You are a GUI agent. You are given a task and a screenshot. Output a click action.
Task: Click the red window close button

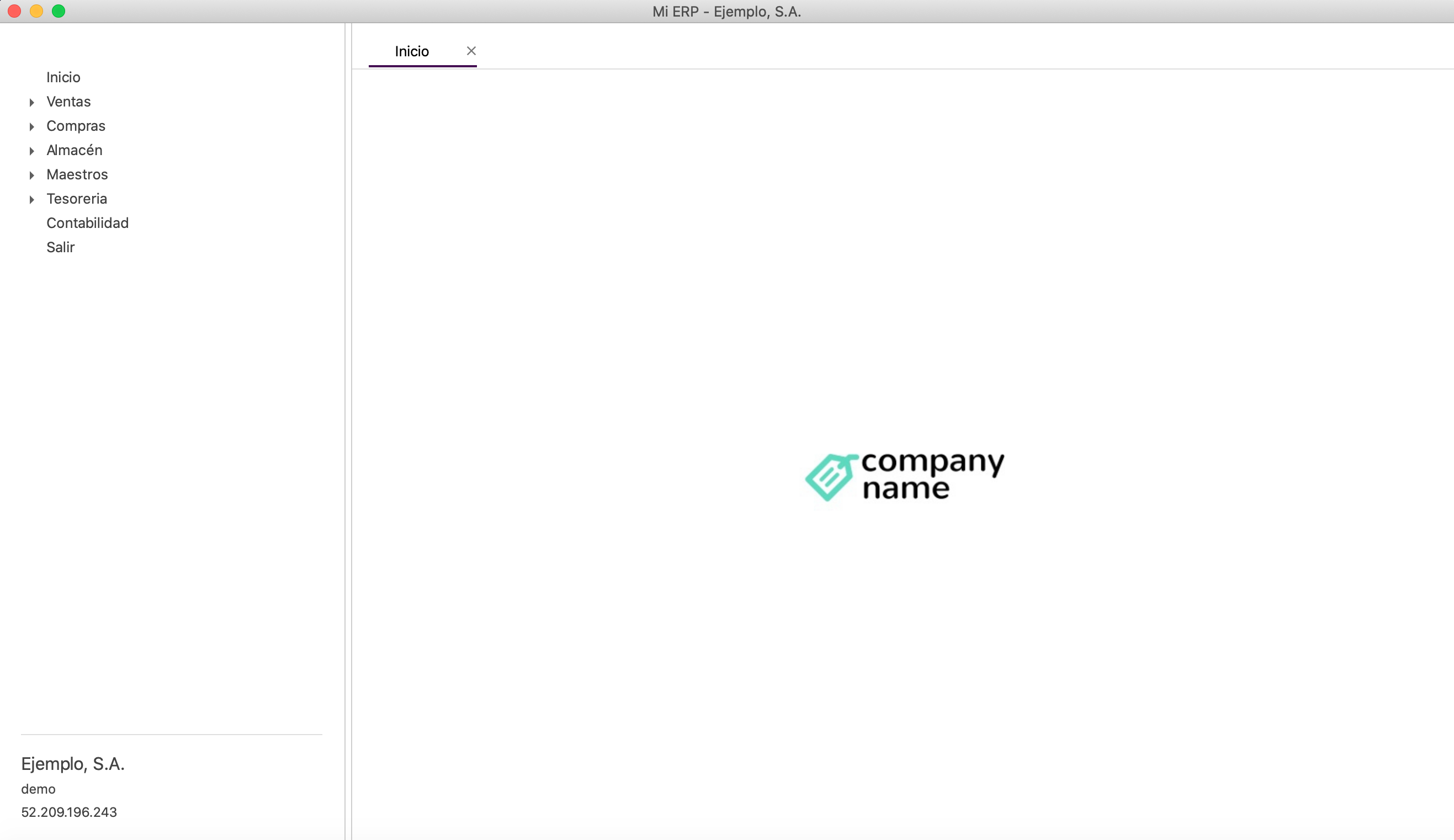pyautogui.click(x=14, y=11)
